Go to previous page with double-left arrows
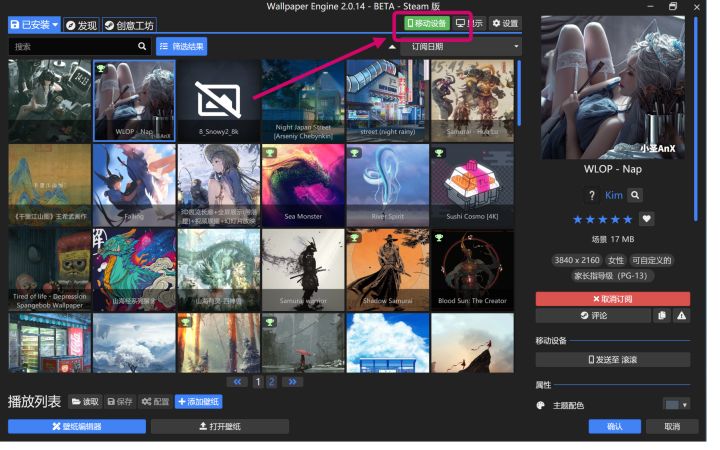Viewport: 720px width, 450px height. point(237,382)
